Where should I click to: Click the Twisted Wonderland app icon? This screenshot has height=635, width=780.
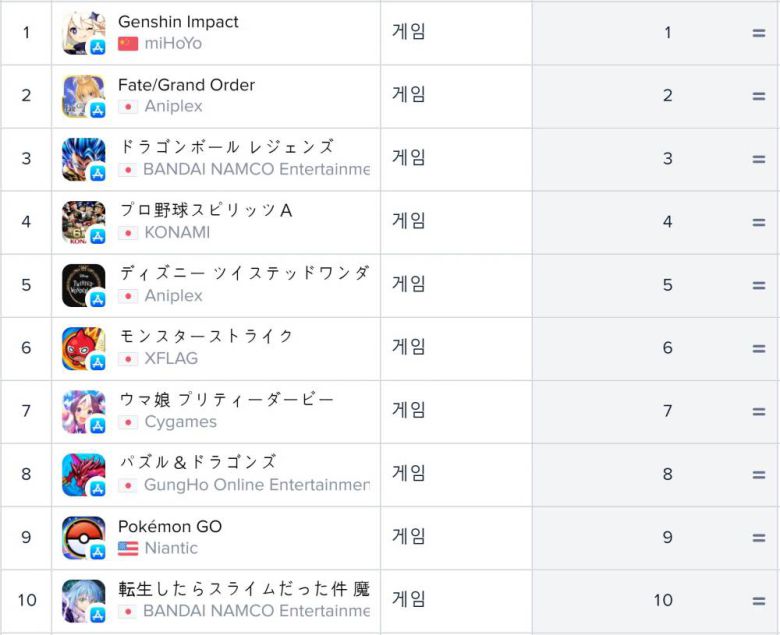pos(83,285)
